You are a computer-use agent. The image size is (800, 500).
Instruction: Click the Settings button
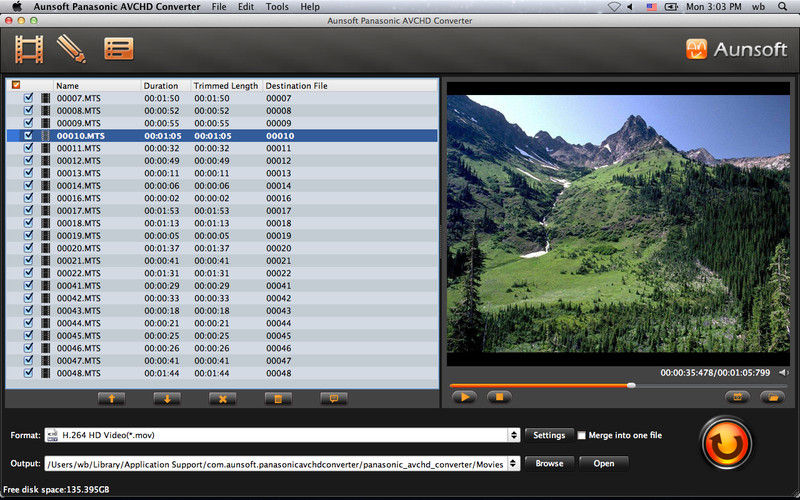(549, 435)
